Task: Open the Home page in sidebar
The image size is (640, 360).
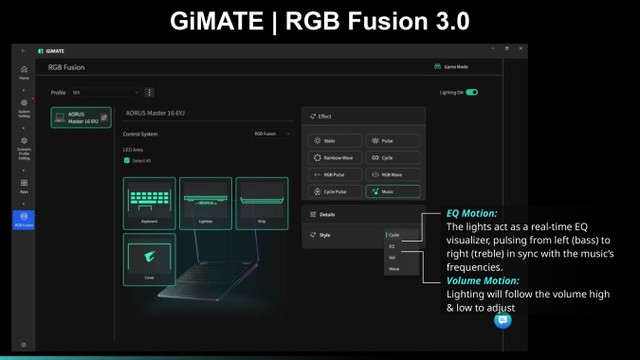Action: (x=24, y=73)
